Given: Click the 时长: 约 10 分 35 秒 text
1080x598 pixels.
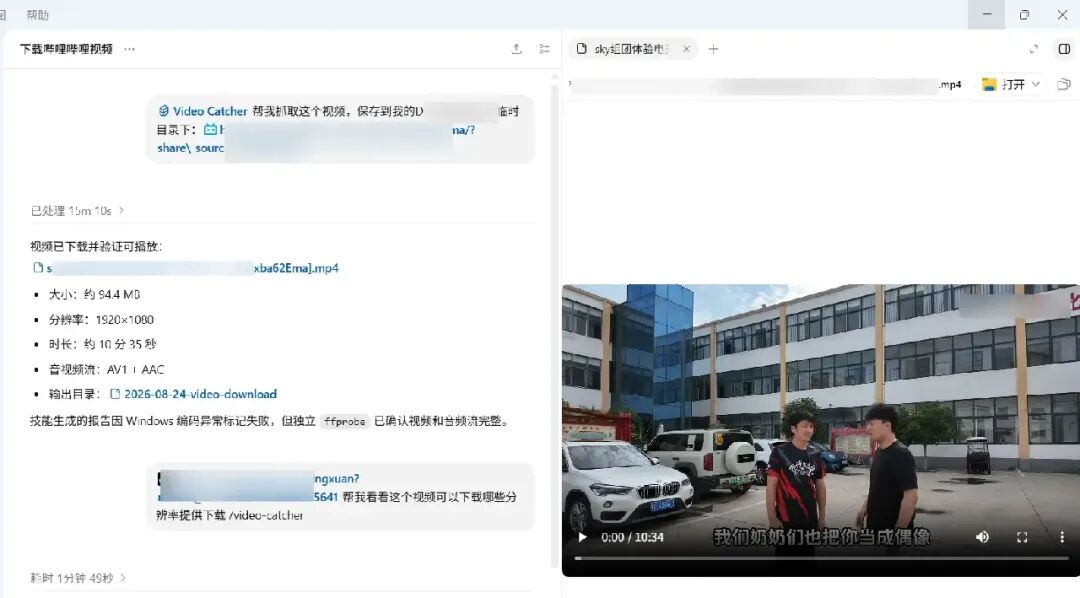Looking at the screenshot, I should pos(103,344).
